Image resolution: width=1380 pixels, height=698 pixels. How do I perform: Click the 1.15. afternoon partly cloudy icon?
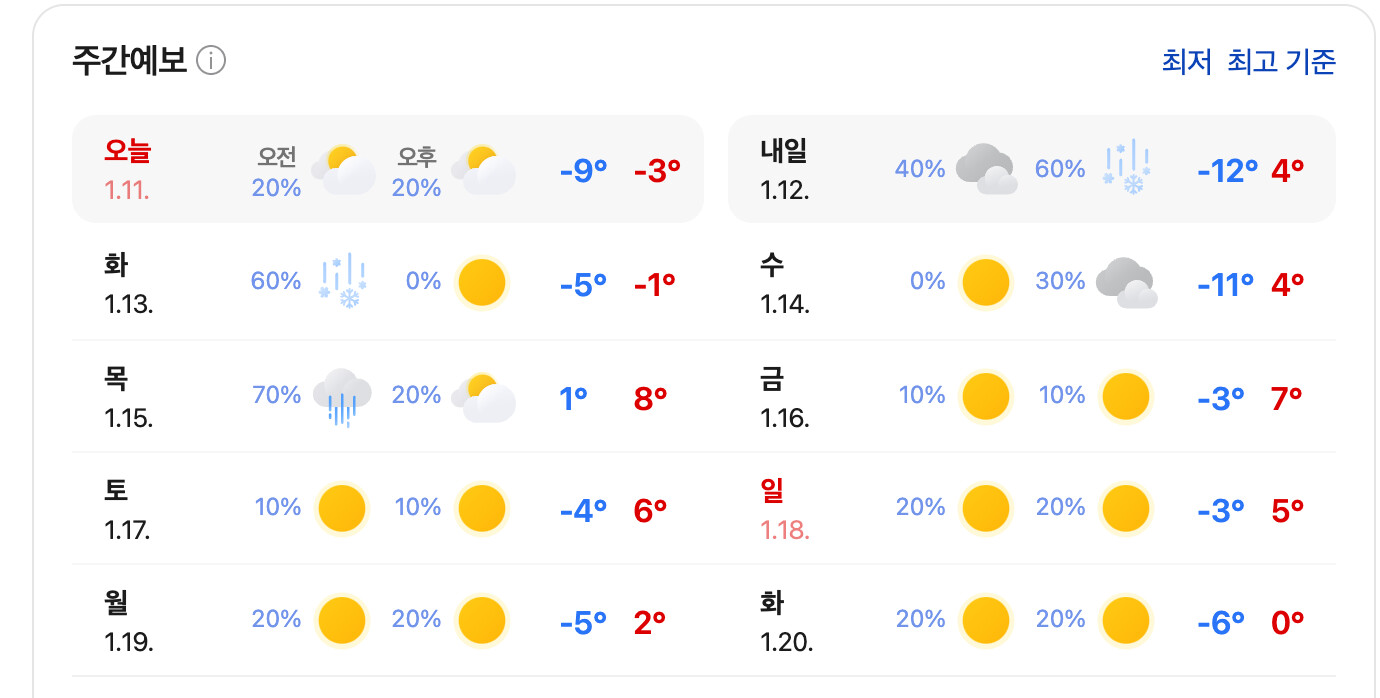[x=484, y=397]
